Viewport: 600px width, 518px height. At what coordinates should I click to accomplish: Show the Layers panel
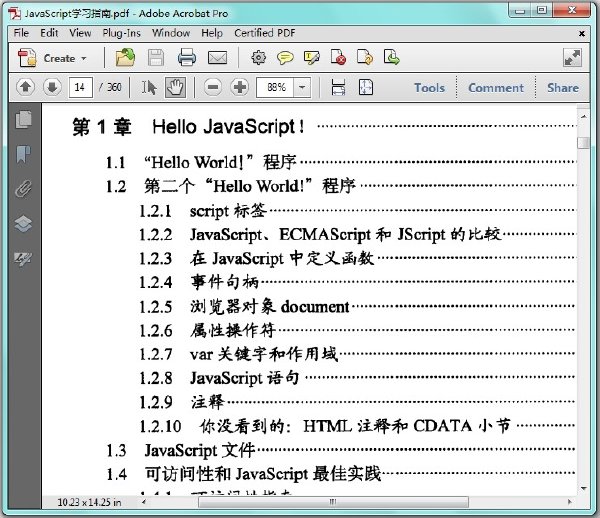click(x=23, y=223)
